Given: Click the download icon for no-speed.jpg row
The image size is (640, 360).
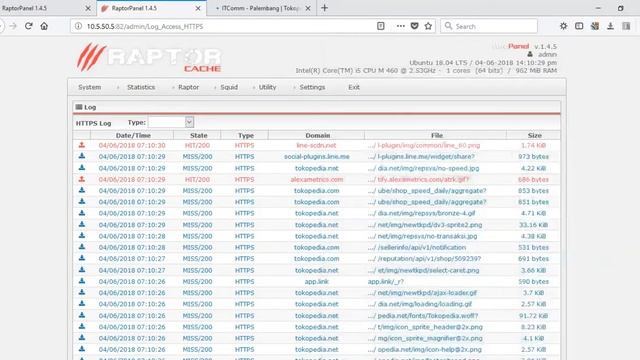Looking at the screenshot, I should click(x=82, y=167).
